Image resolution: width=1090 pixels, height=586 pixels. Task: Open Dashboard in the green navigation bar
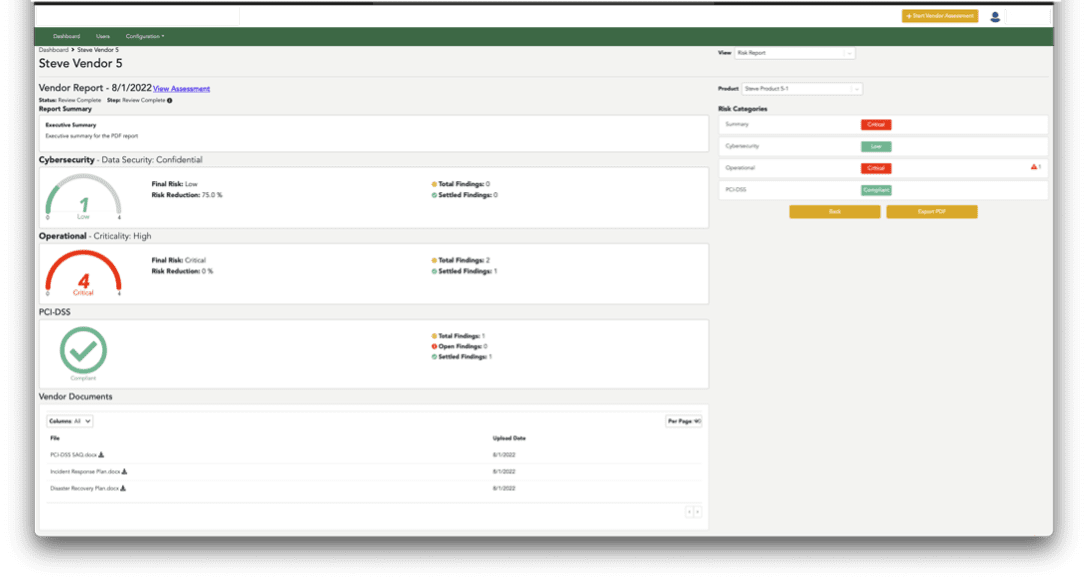click(67, 36)
